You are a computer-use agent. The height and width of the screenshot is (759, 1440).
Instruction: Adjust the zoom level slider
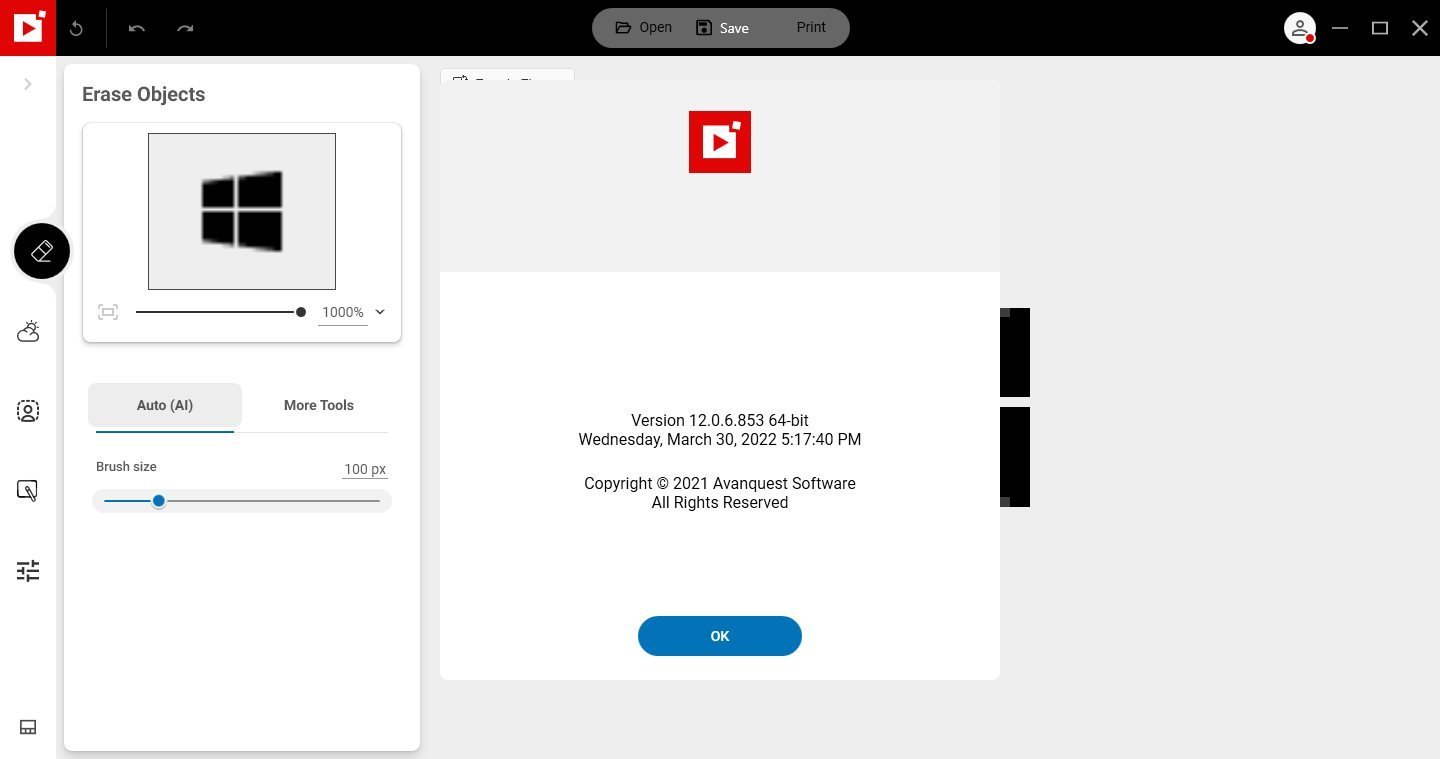[x=220, y=312]
